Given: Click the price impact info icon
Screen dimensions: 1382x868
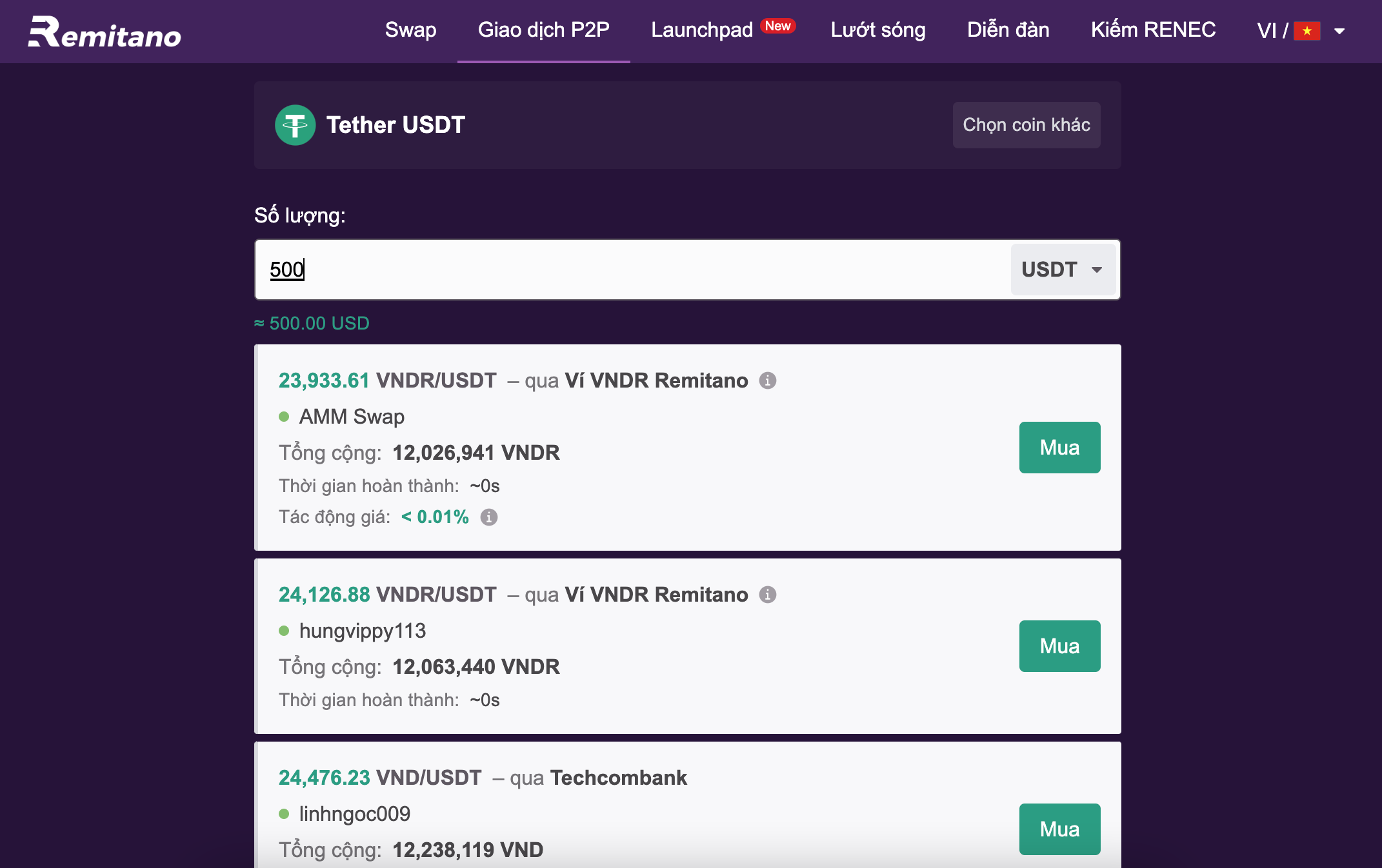Looking at the screenshot, I should click(x=489, y=517).
